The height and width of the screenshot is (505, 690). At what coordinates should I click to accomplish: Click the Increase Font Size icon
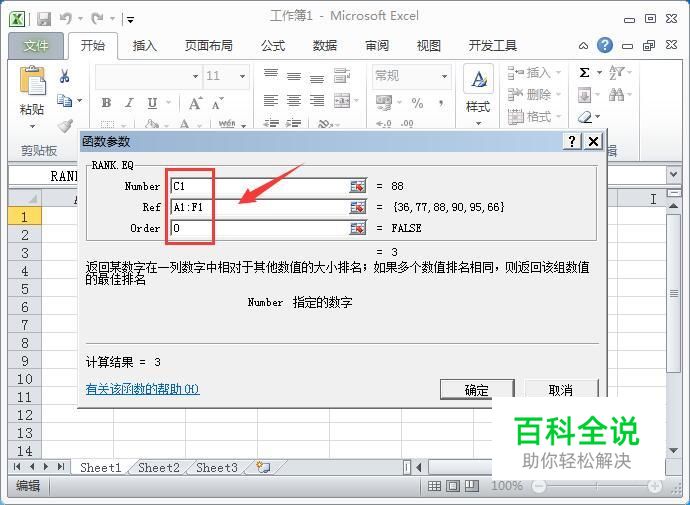tap(195, 103)
